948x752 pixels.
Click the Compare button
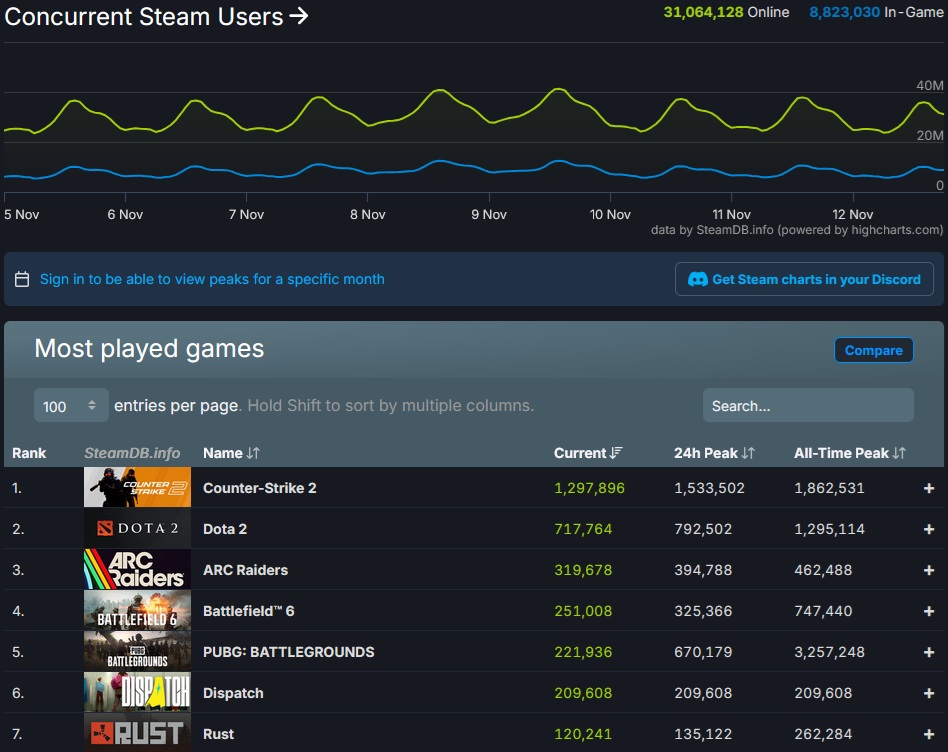874,350
